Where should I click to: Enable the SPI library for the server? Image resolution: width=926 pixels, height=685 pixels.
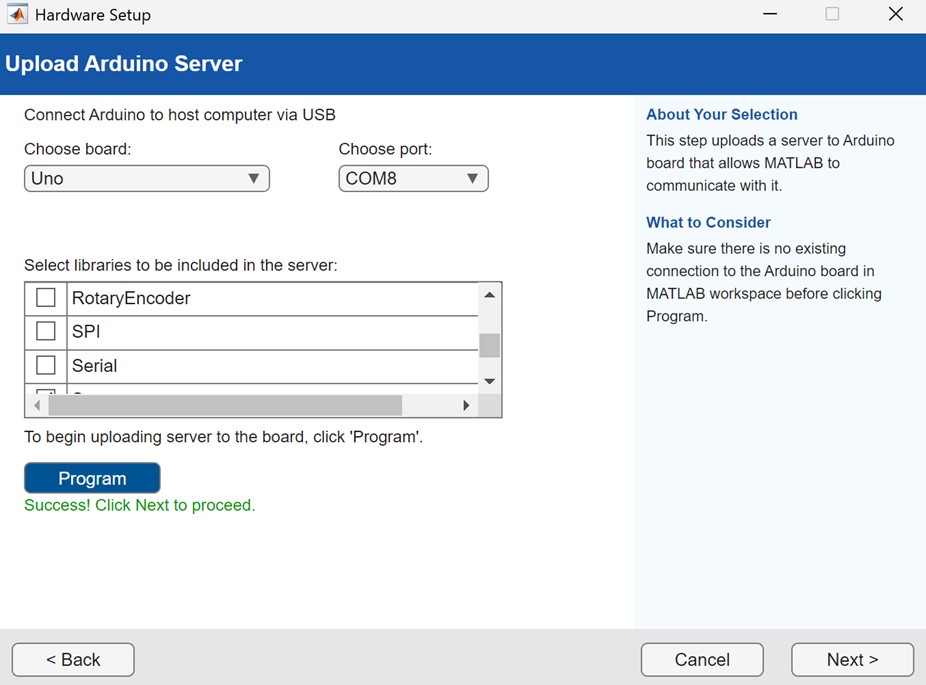pyautogui.click(x=43, y=331)
